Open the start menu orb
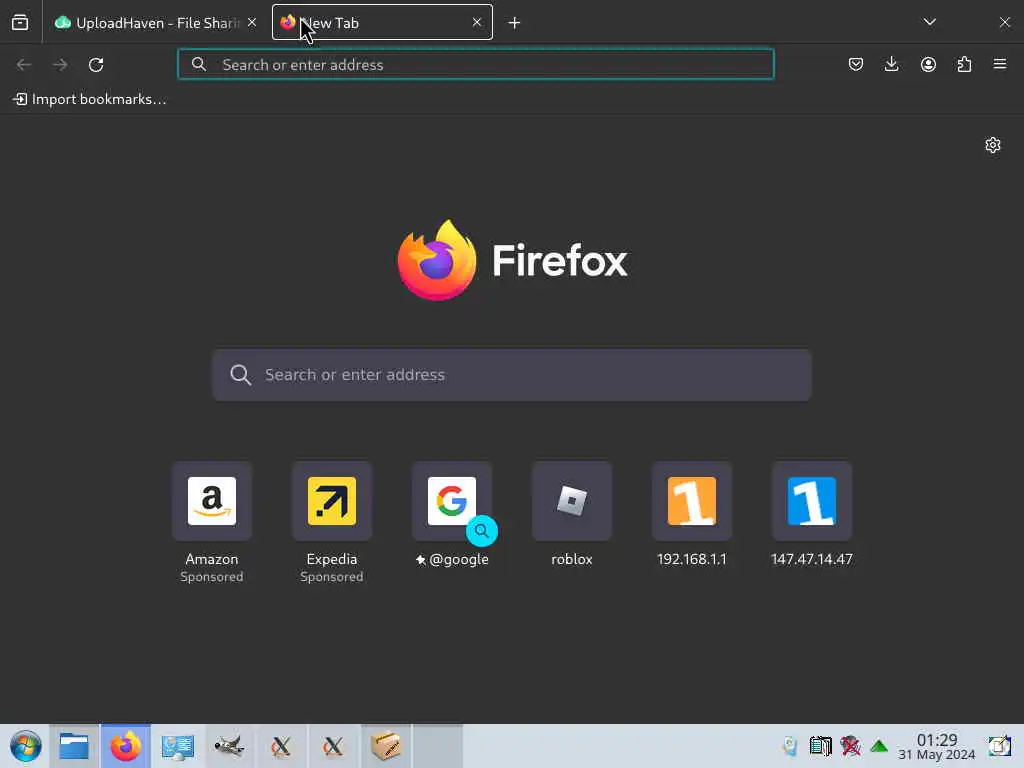The height and width of the screenshot is (768, 1024). [x=25, y=746]
